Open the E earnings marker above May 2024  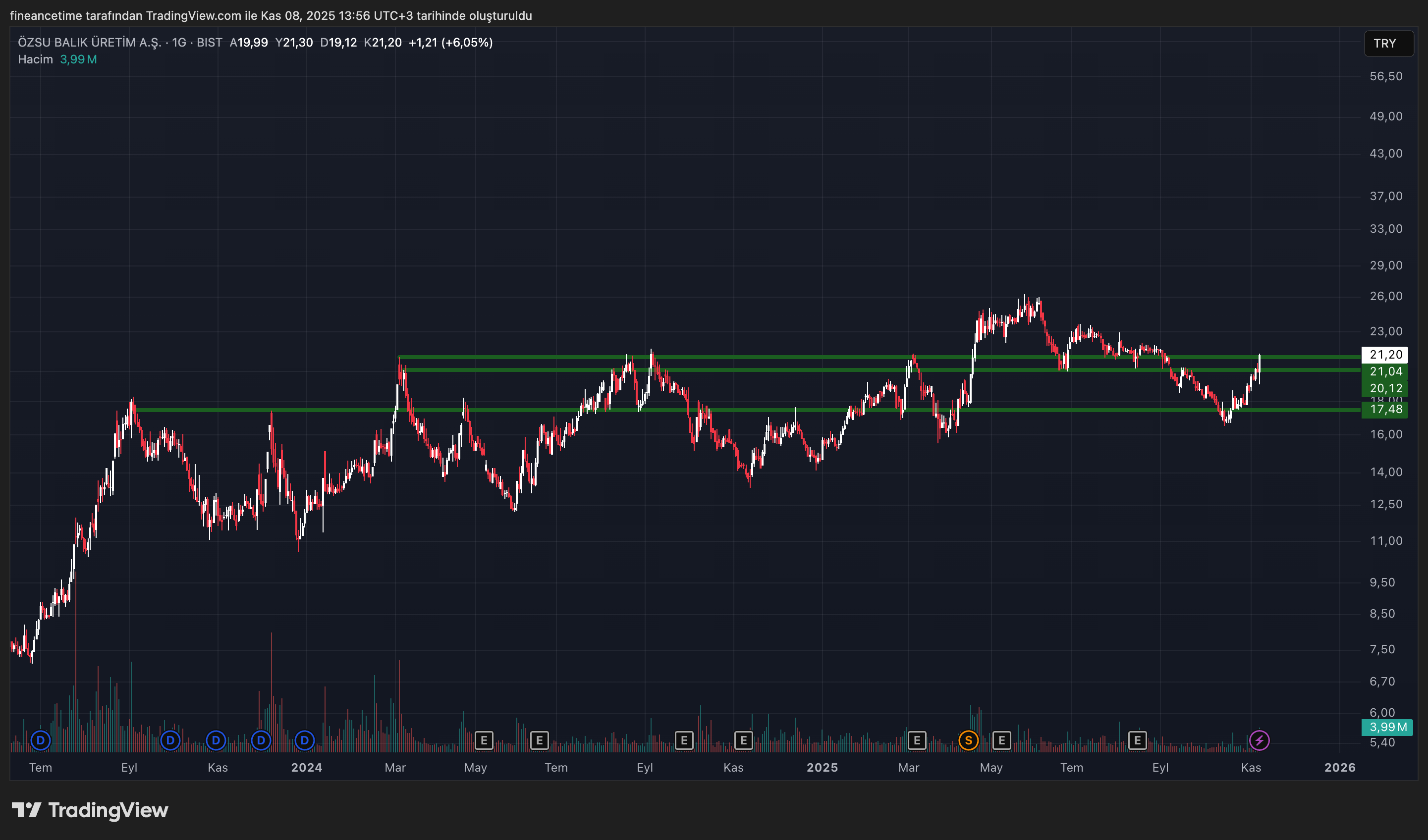[484, 740]
